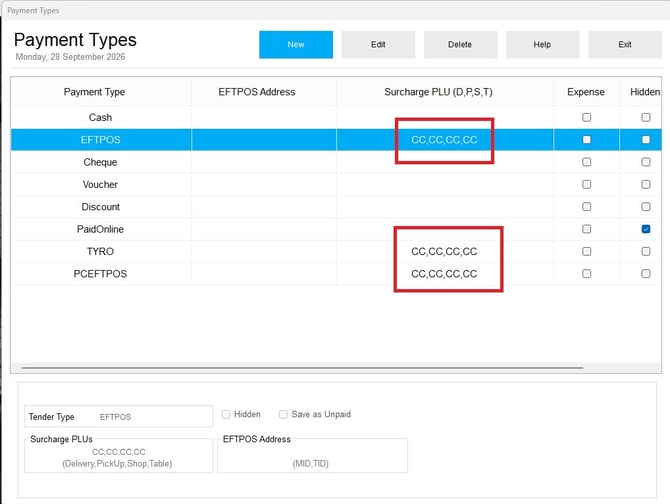
Task: Click the Delete button
Action: point(460,44)
